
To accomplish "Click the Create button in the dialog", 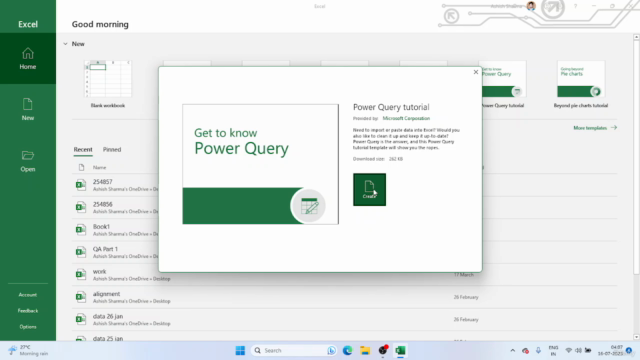I will [x=369, y=189].
